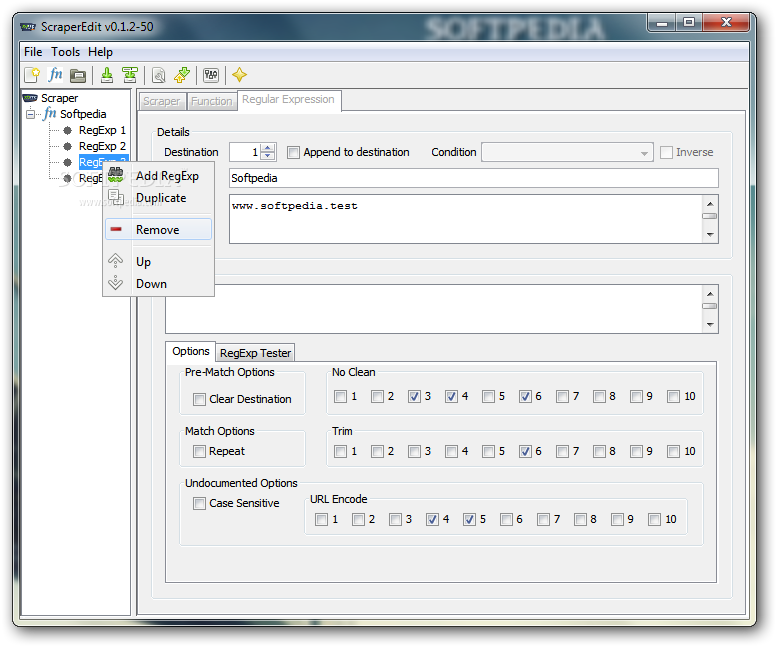Click www.softpedia.test box scrollbar thumb

point(710,216)
